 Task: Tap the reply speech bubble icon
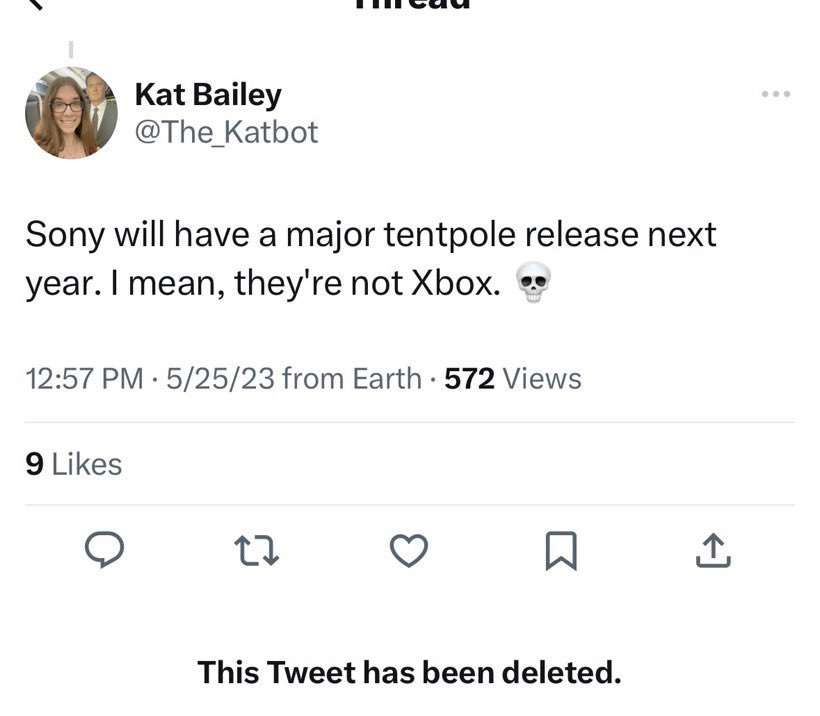(104, 550)
